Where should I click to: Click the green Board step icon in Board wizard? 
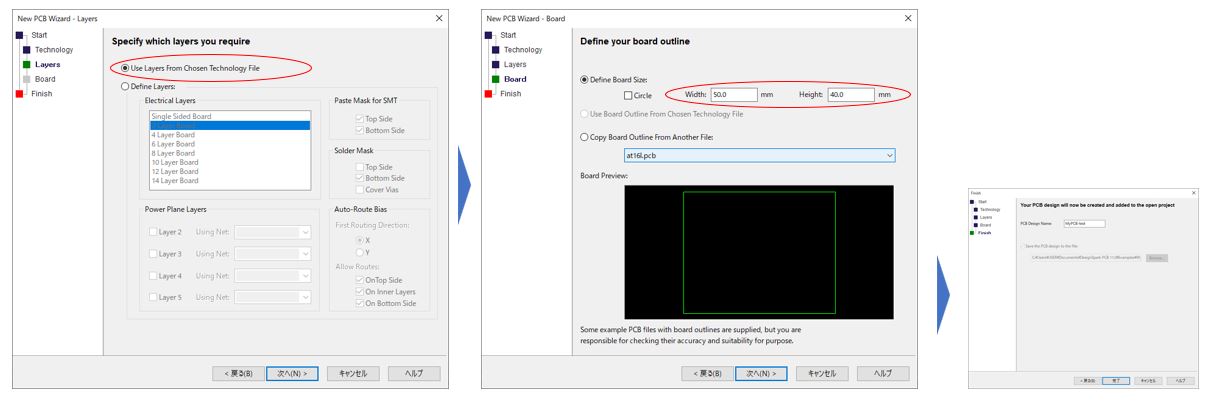click(496, 79)
